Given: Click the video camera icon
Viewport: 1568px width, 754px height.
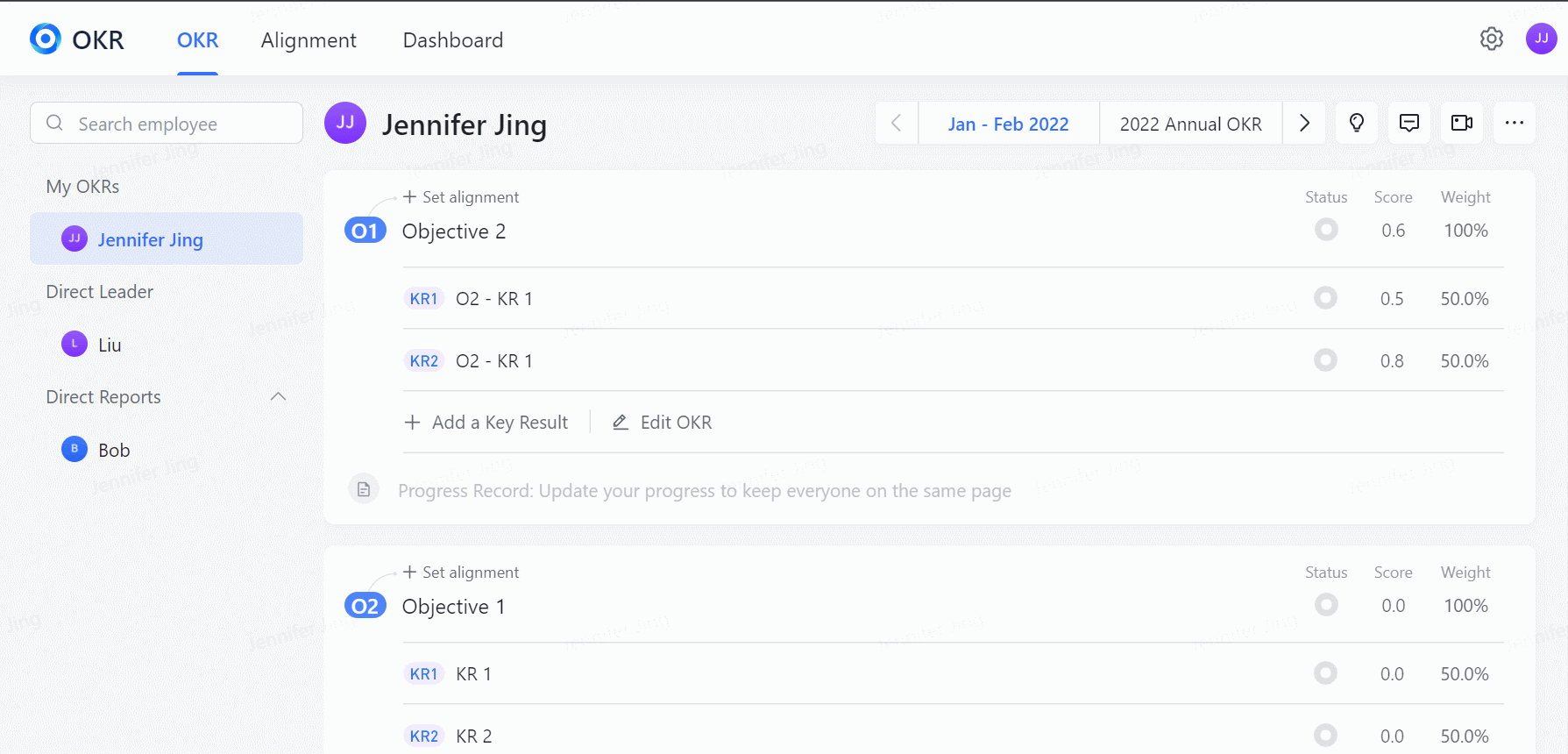Looking at the screenshot, I should [1461, 123].
